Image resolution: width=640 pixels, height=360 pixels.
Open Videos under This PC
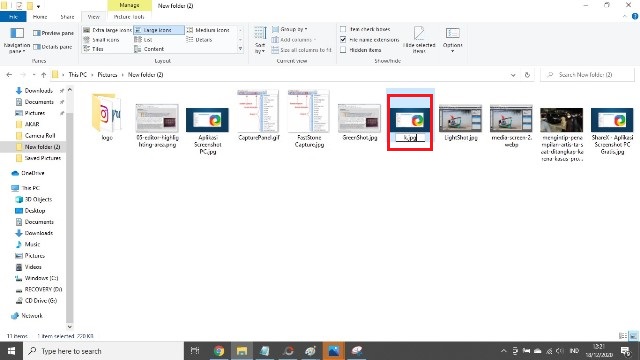(33, 267)
